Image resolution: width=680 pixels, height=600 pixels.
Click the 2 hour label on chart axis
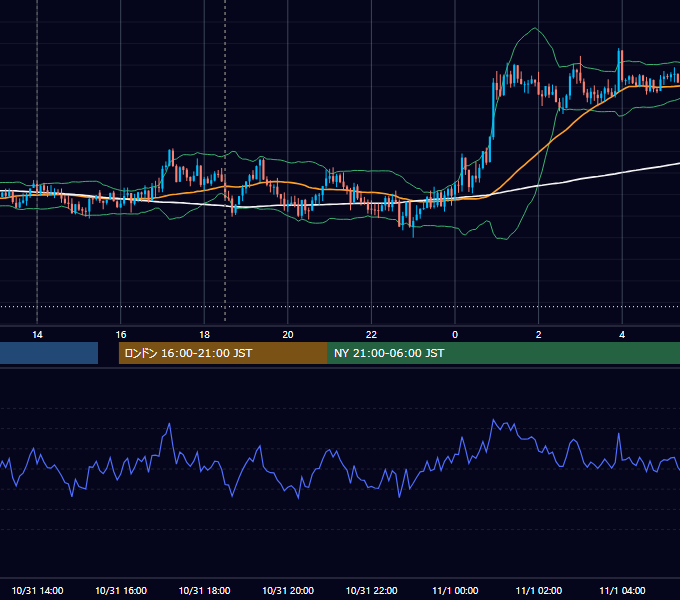coord(539,335)
